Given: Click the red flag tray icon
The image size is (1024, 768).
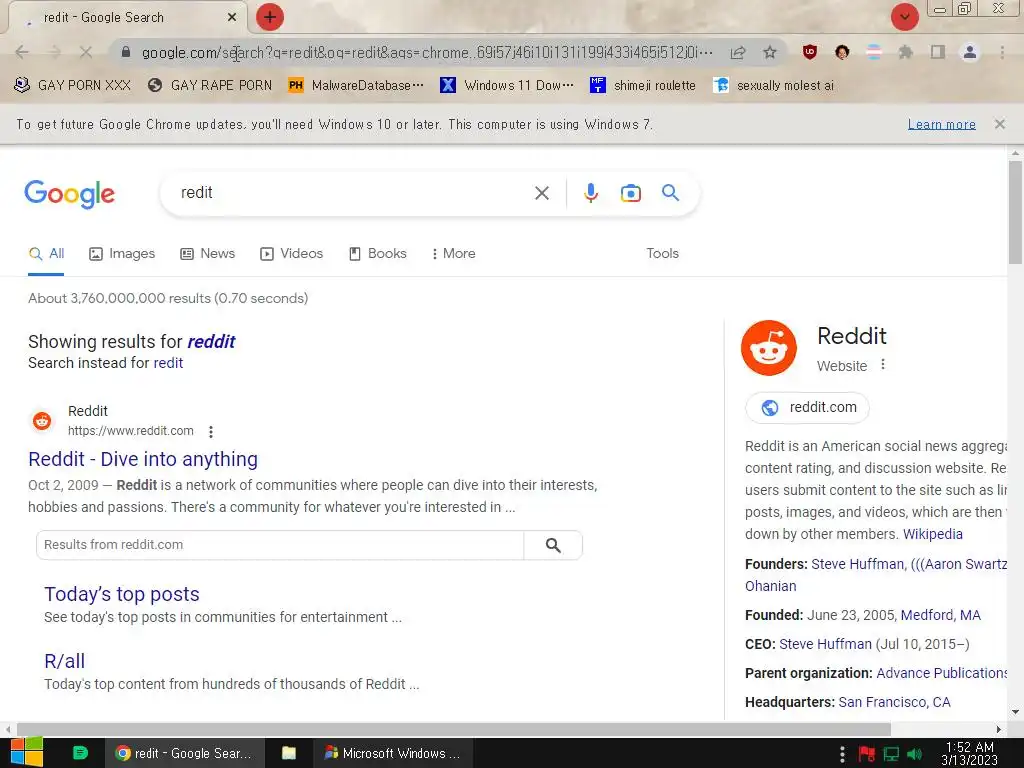Looking at the screenshot, I should pyautogui.click(x=867, y=754).
